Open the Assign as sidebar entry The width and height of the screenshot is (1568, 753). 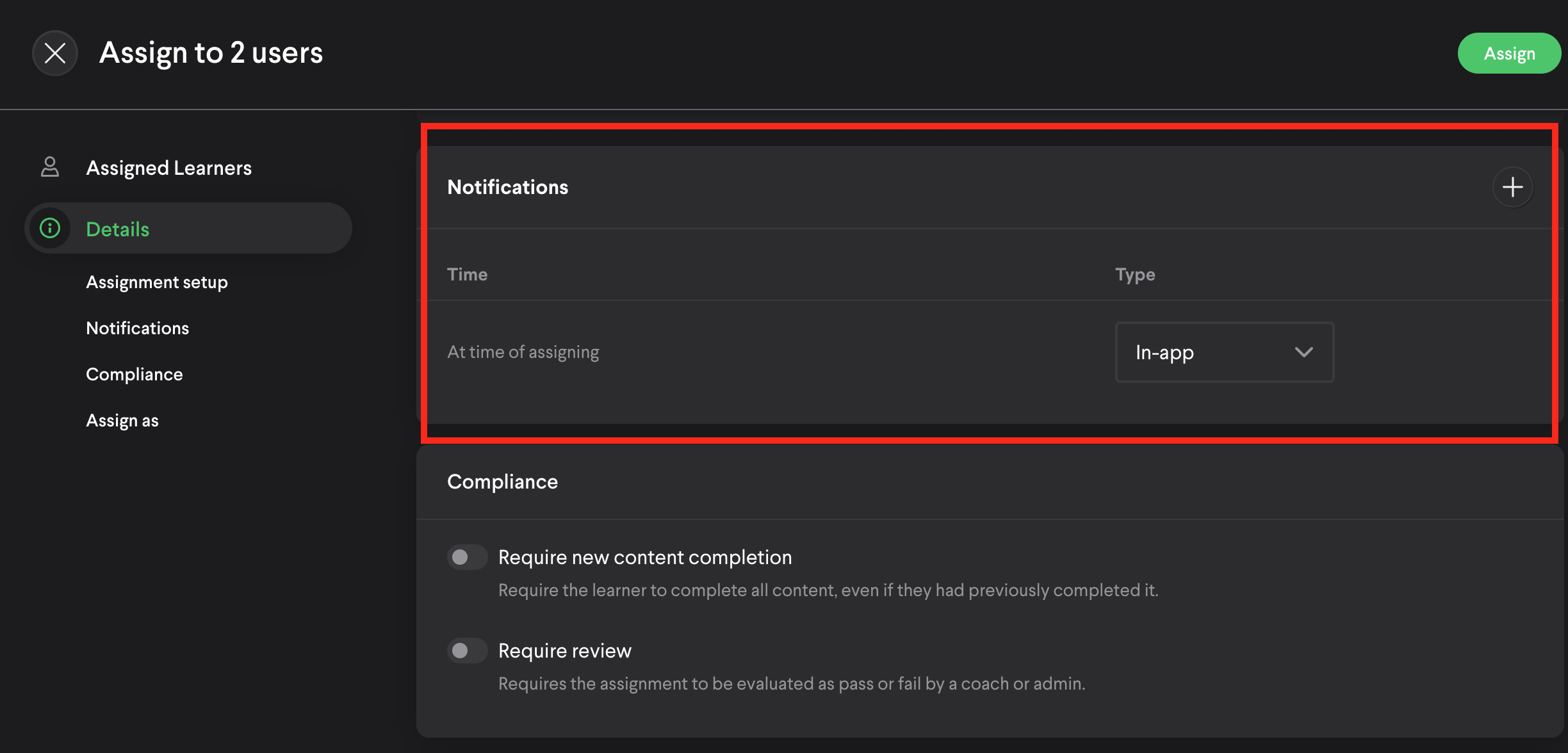click(122, 420)
